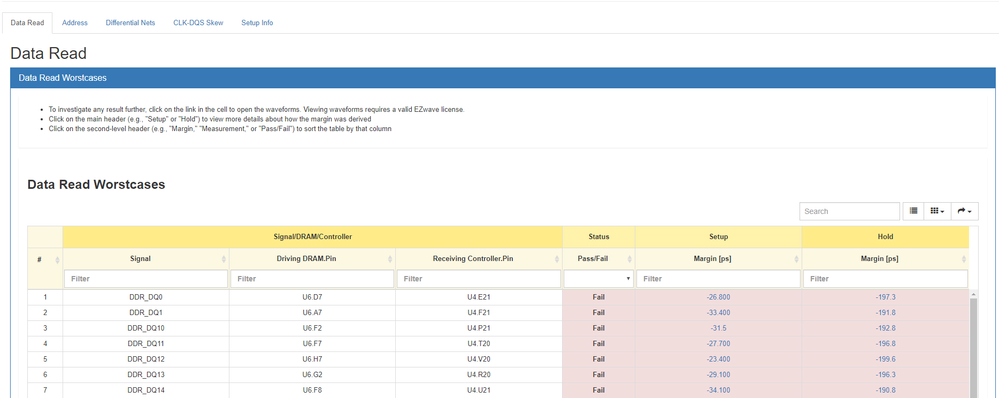Click receiving pin cell U4.P21
Viewport: 999px width, 398px height.
tap(478, 328)
